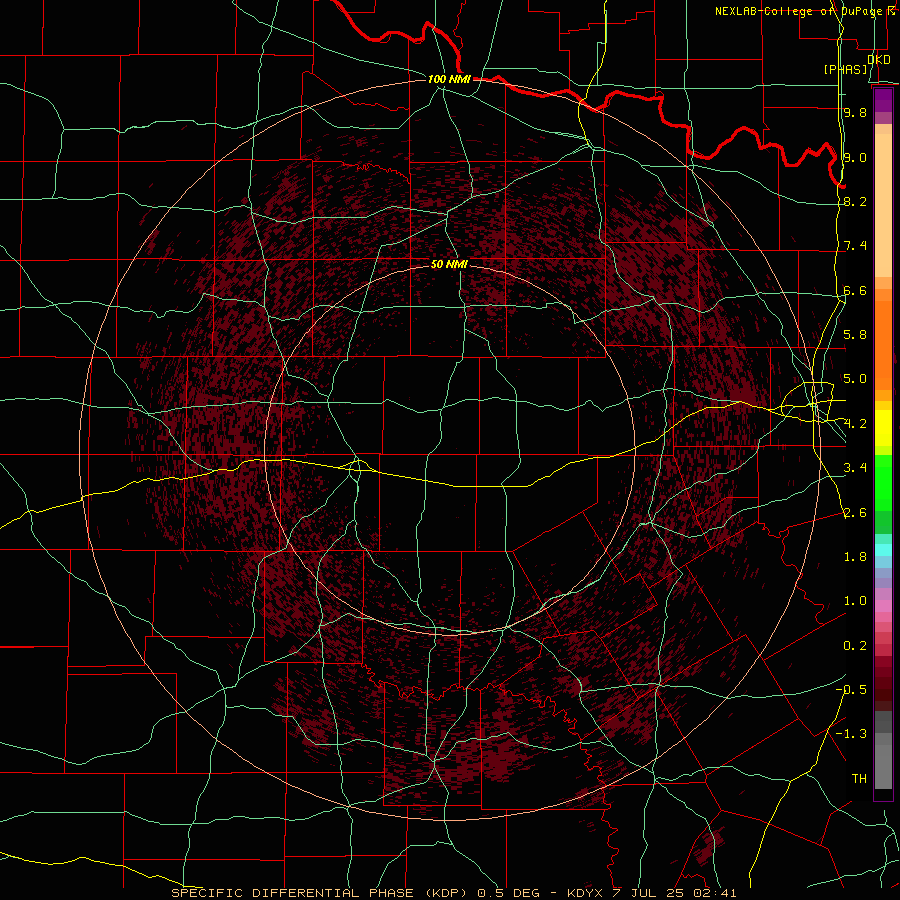Click the 8.2 scale value
This screenshot has height=900, width=900.
855,201
